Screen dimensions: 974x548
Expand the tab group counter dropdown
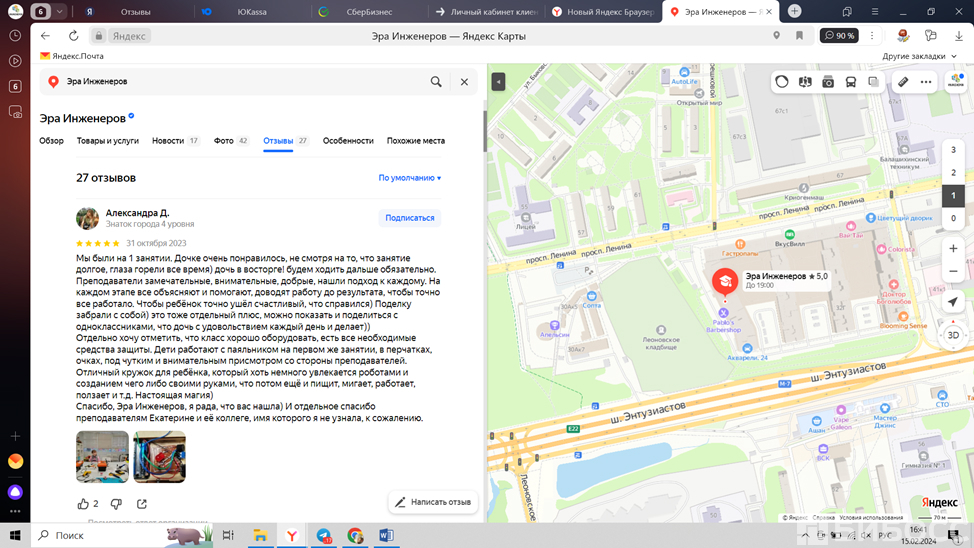coord(60,12)
